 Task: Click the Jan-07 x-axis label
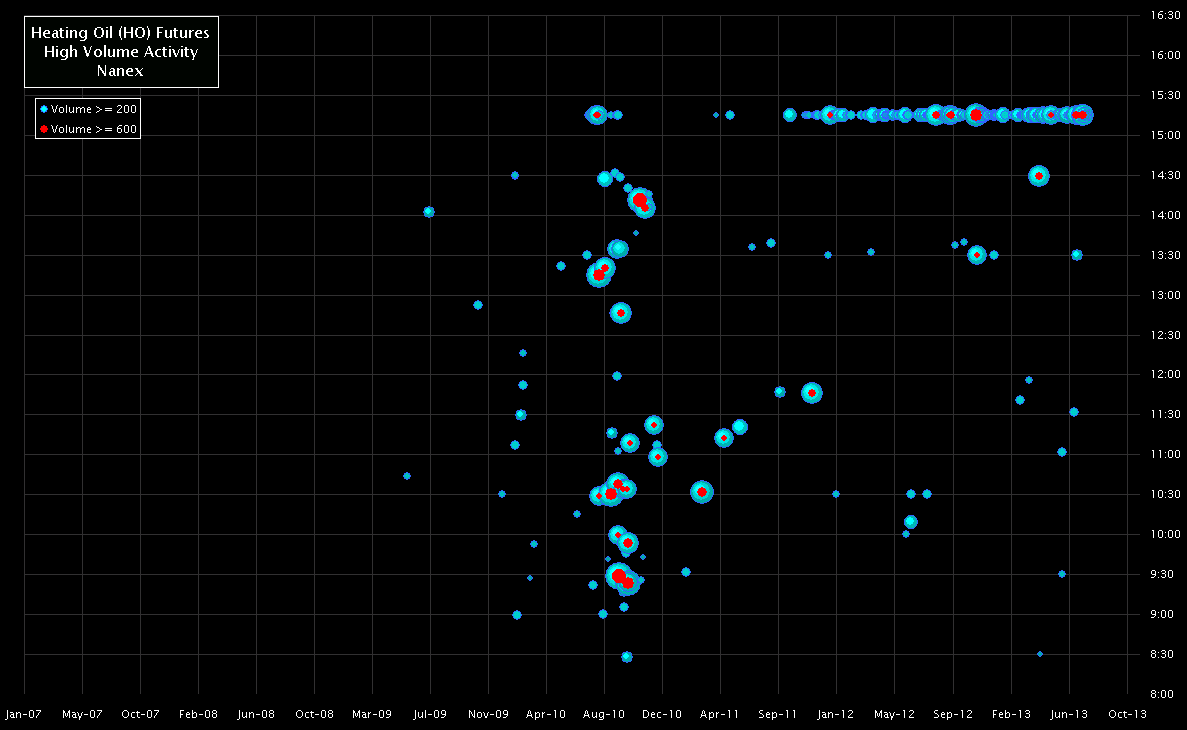point(23,714)
